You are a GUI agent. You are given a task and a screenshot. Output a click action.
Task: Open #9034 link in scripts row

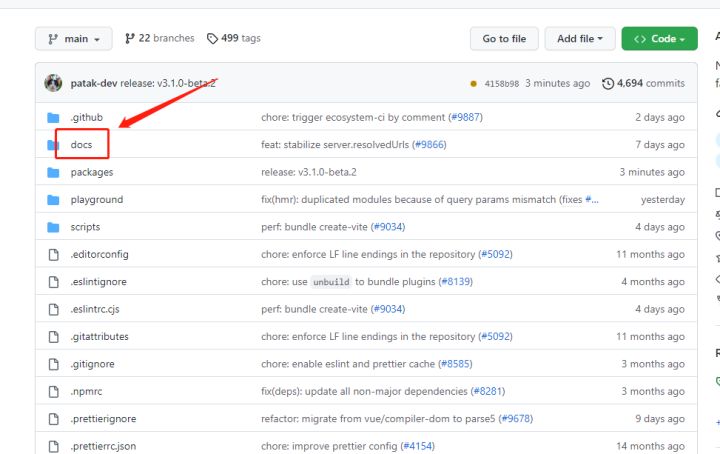point(388,227)
